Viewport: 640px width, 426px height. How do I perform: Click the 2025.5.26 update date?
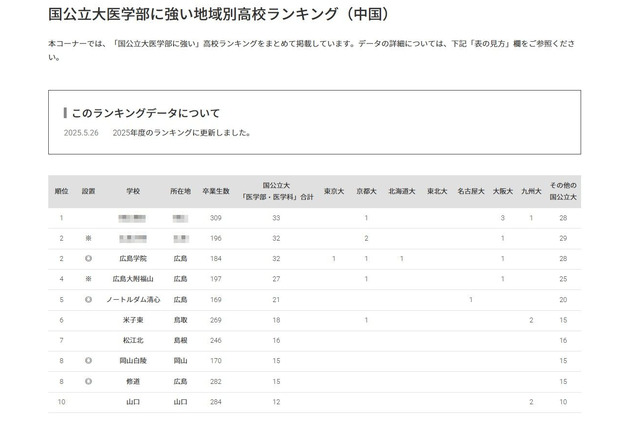[x=80, y=133]
